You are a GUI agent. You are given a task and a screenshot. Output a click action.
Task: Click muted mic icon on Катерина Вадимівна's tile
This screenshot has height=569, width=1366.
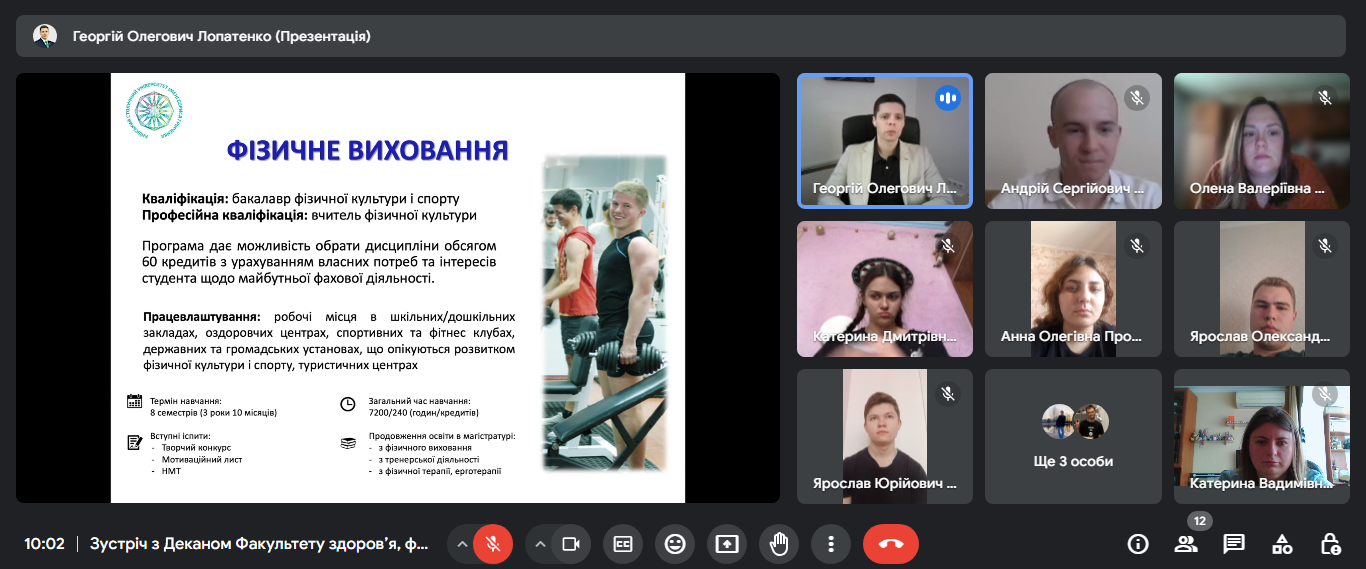tap(1324, 394)
